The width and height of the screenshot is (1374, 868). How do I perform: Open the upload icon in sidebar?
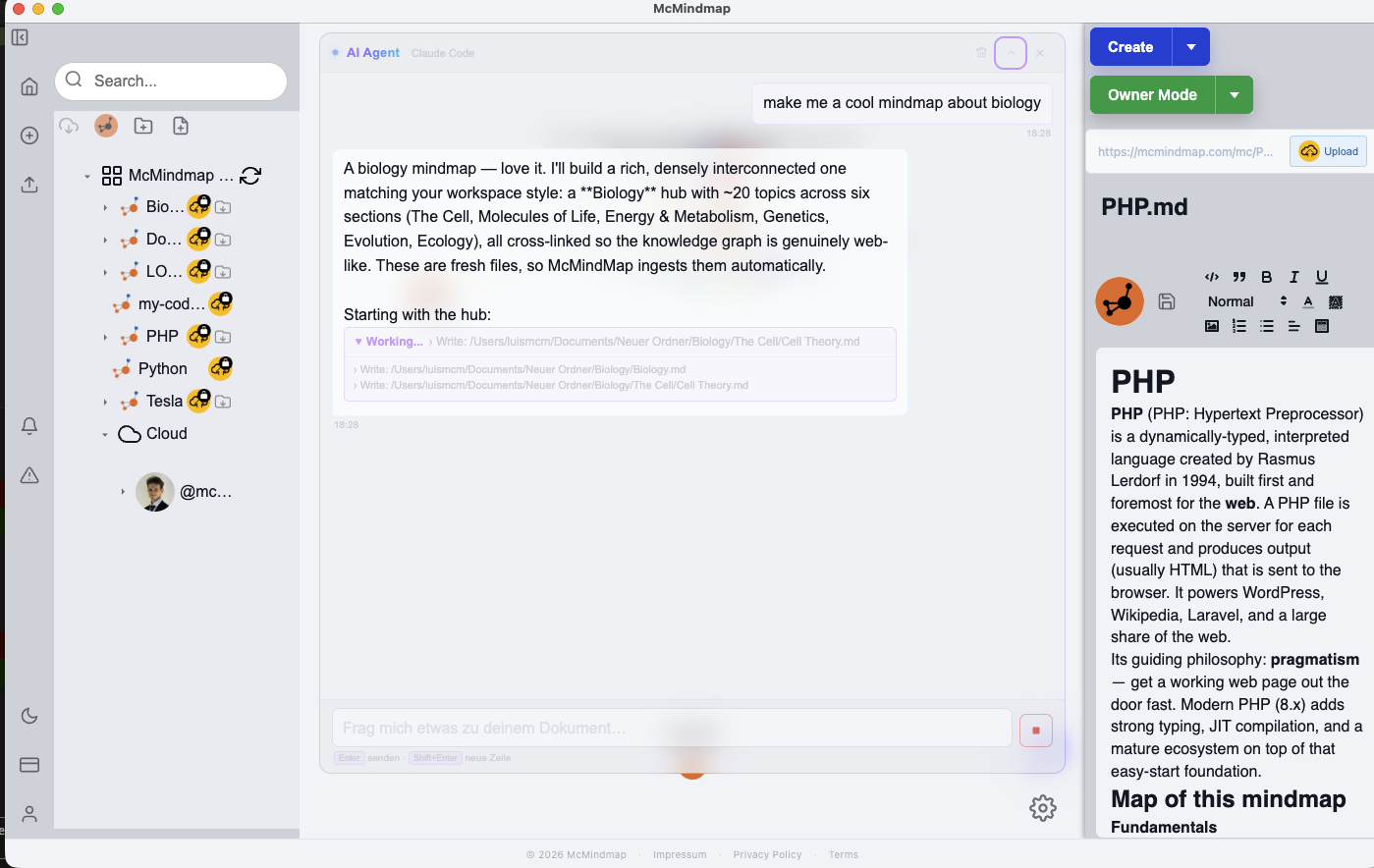tap(29, 185)
